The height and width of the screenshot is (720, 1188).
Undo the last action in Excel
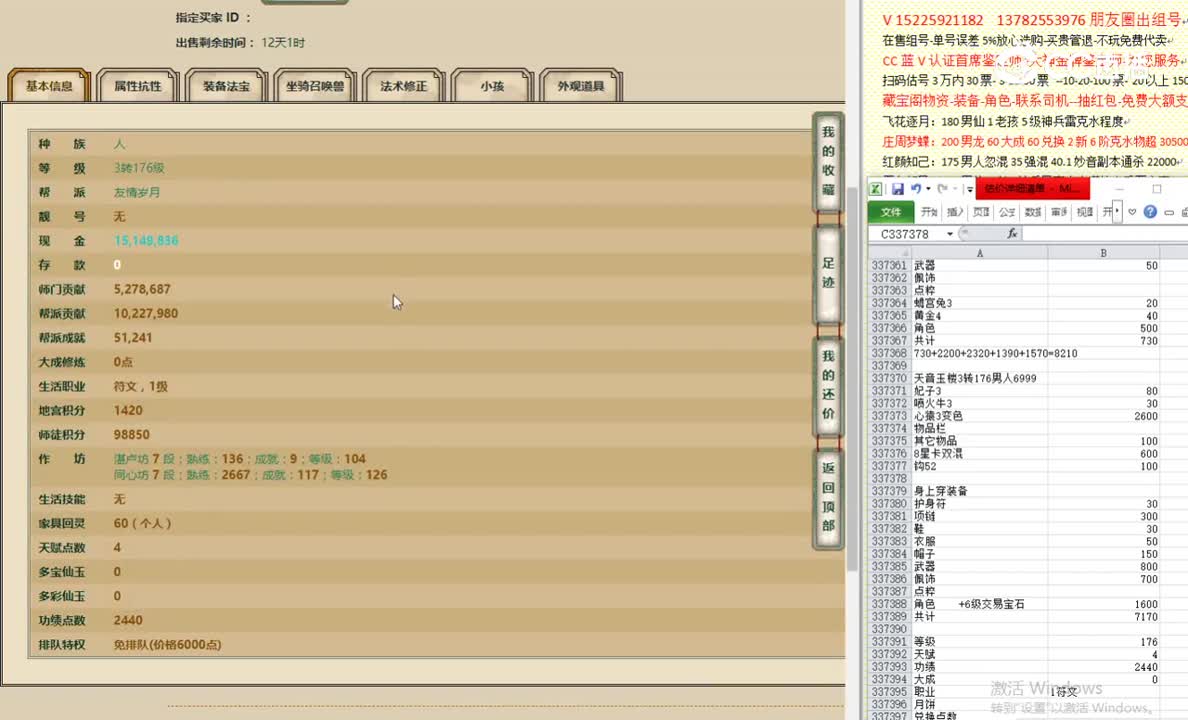coord(914,188)
